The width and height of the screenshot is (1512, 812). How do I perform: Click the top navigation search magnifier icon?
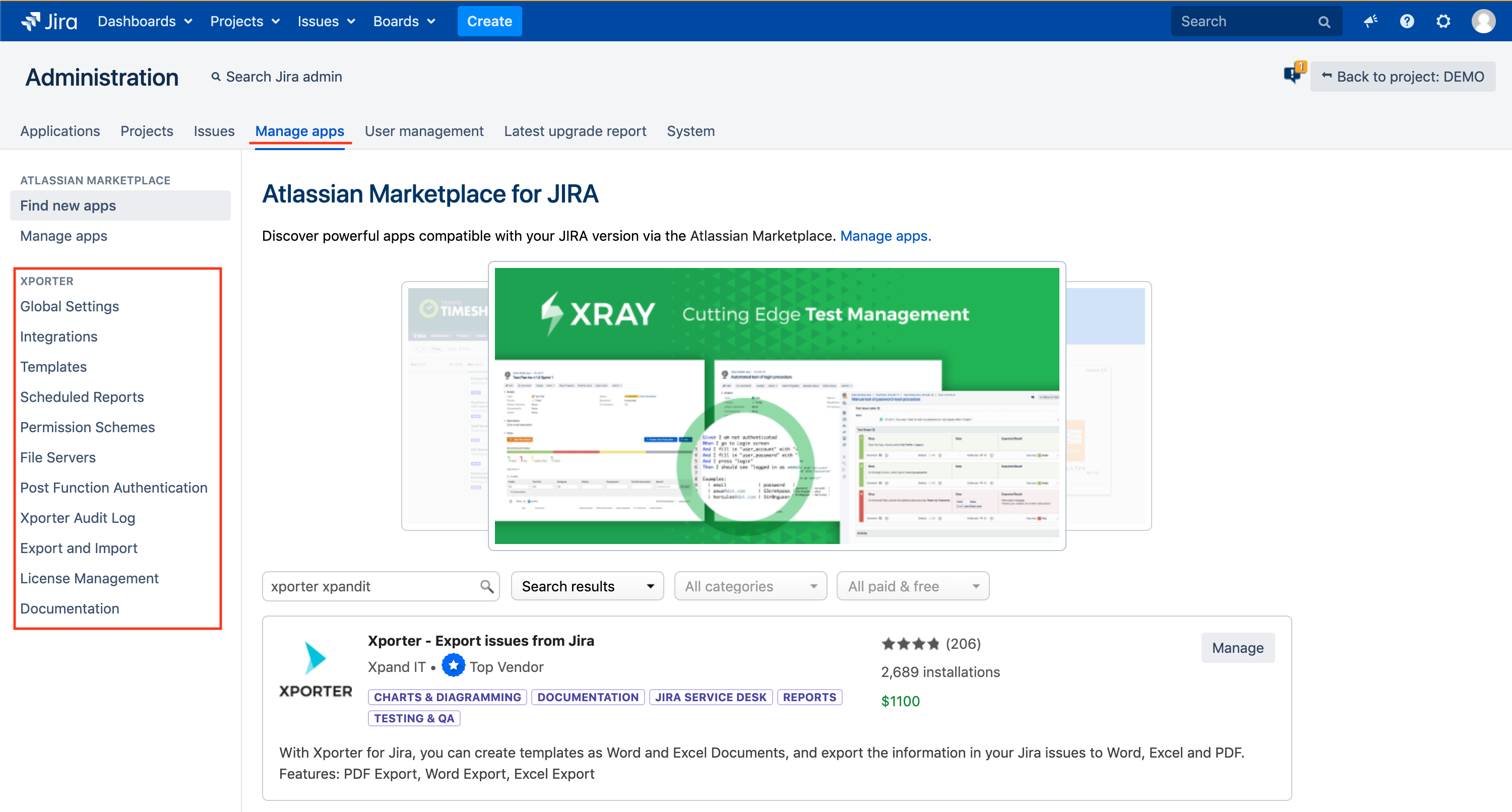1324,22
